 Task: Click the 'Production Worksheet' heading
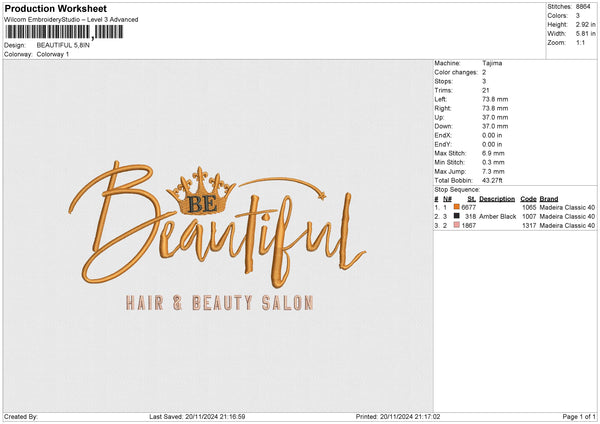[x=55, y=8]
